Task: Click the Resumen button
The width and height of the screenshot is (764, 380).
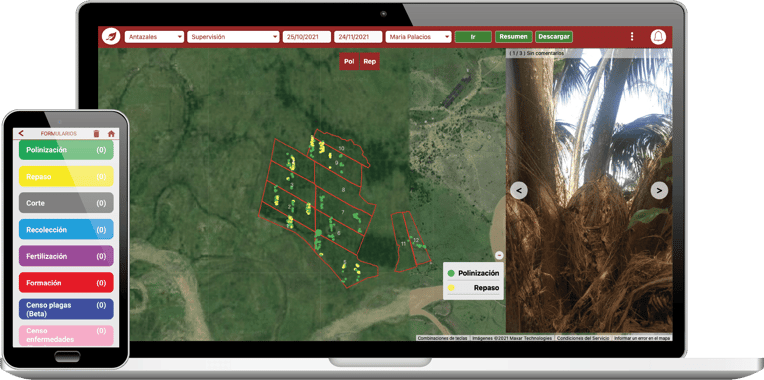Action: pos(513,37)
